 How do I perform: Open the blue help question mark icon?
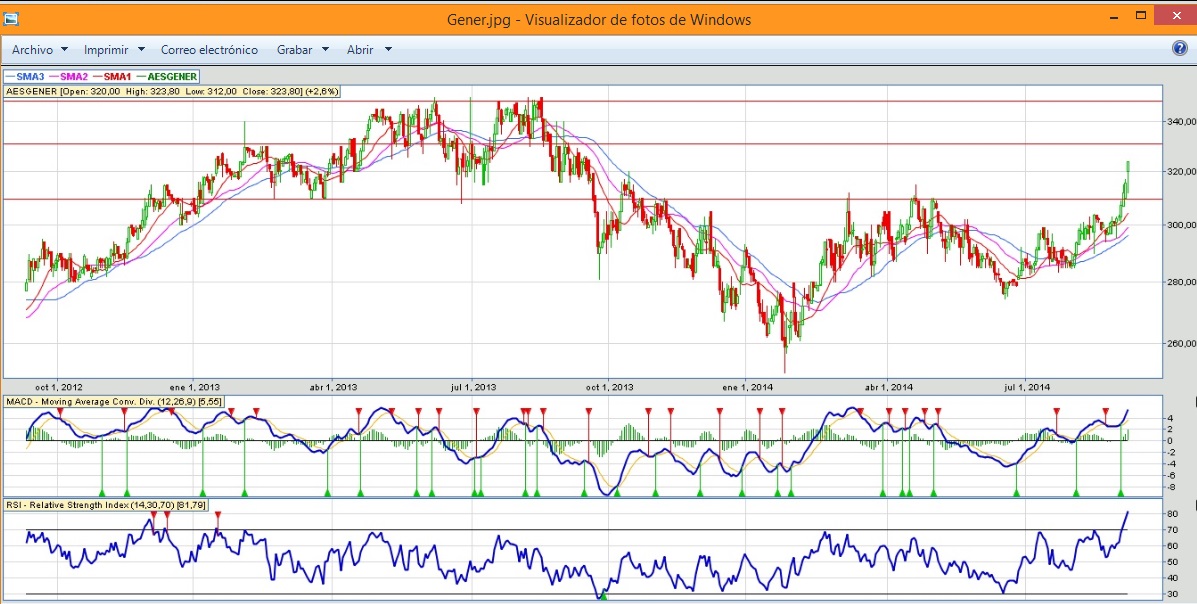pos(1179,49)
